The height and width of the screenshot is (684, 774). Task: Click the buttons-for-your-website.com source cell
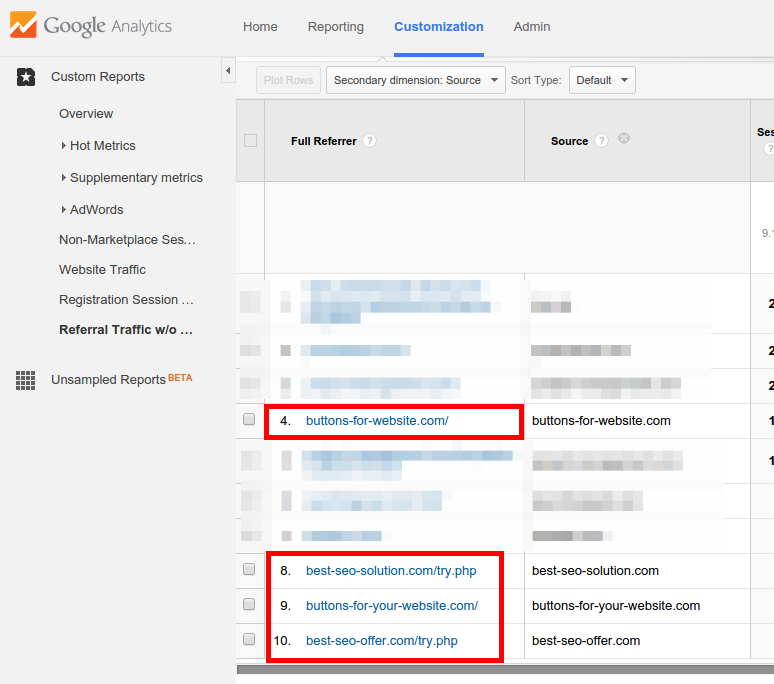[x=616, y=606]
